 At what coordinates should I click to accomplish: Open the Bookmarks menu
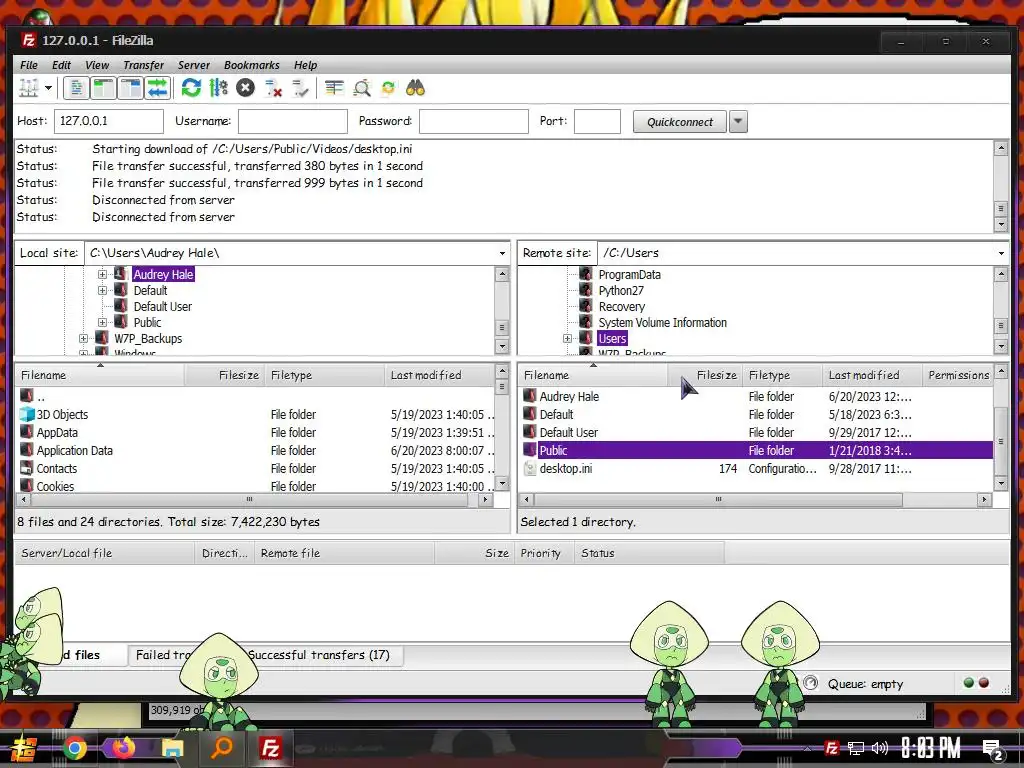click(x=251, y=65)
